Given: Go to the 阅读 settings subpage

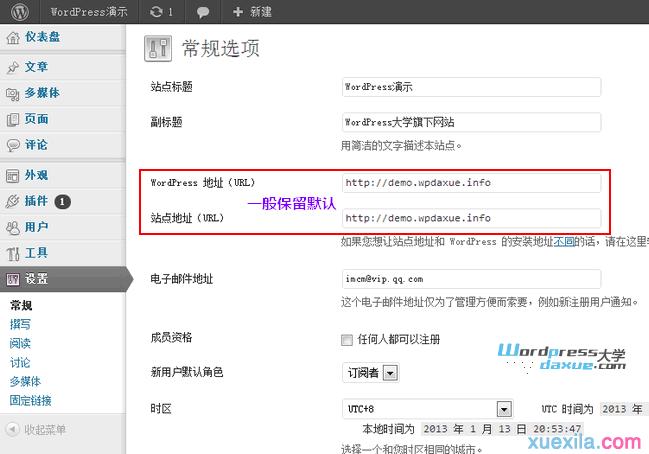Looking at the screenshot, I should coord(20,344).
